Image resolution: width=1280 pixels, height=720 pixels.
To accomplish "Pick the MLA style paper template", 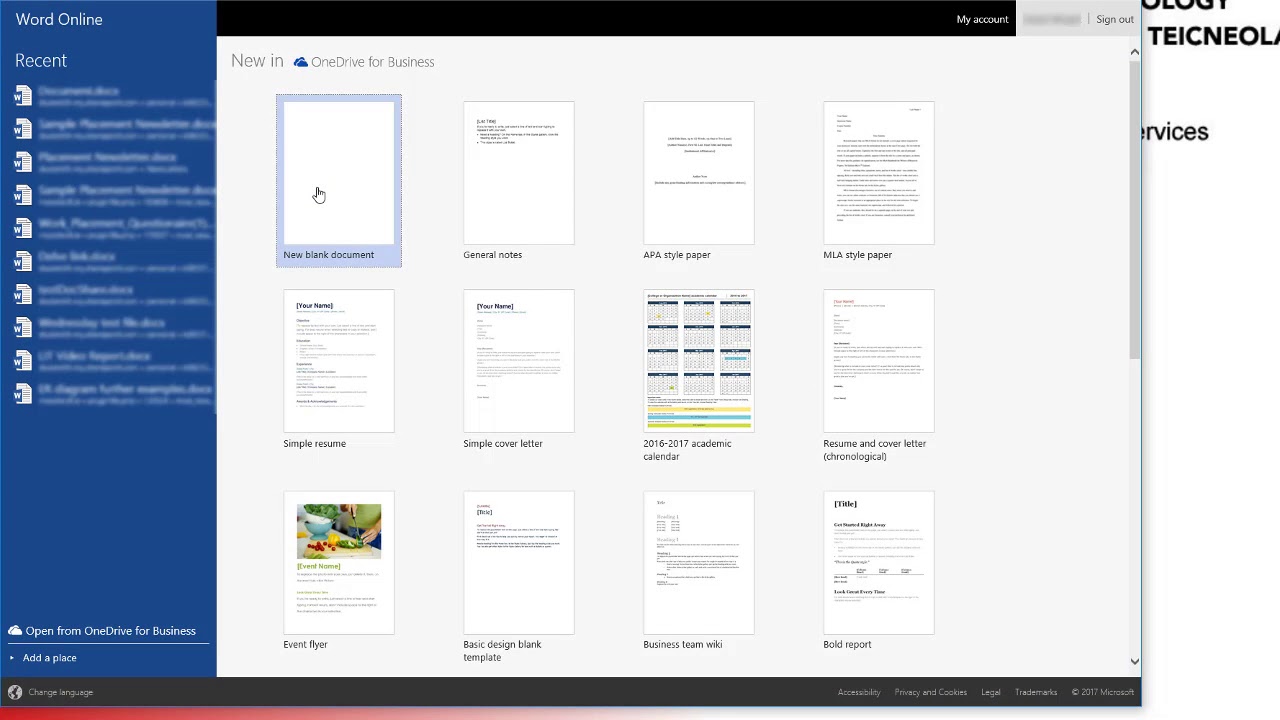I will click(879, 173).
